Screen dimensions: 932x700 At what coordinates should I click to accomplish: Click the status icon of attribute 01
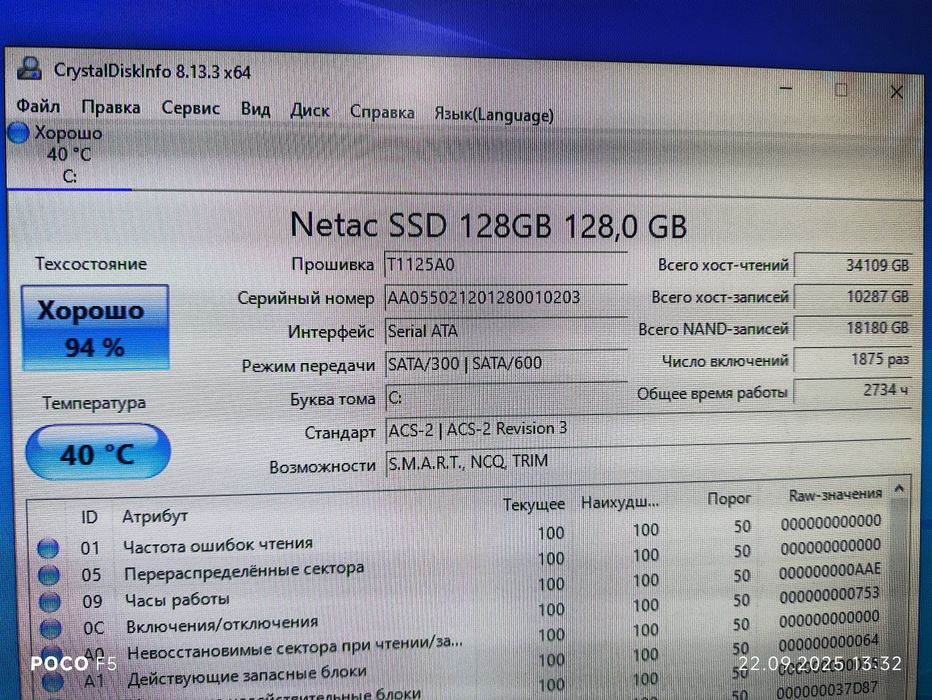click(x=48, y=548)
